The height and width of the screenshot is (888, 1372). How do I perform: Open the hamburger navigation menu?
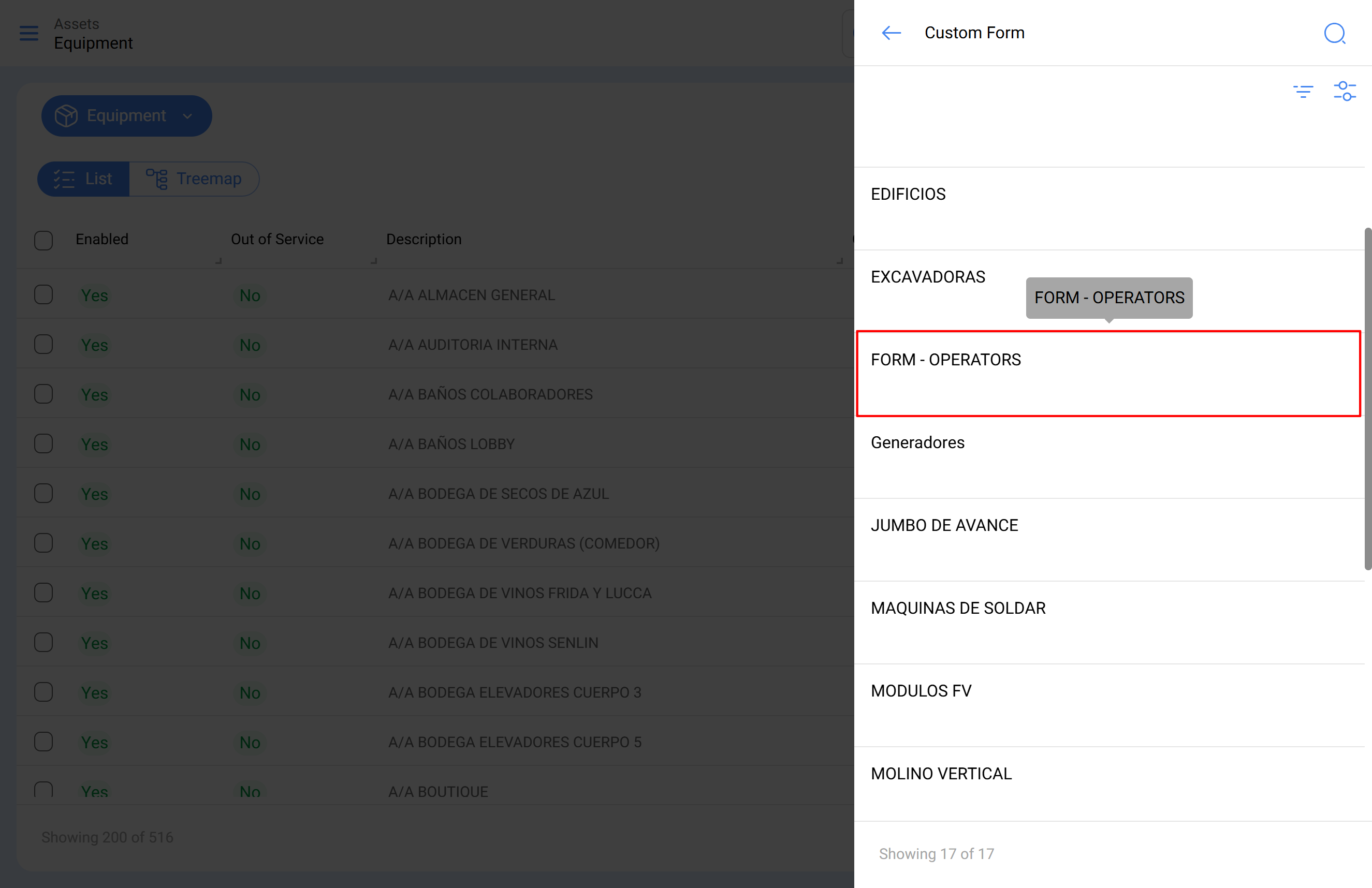pos(29,34)
